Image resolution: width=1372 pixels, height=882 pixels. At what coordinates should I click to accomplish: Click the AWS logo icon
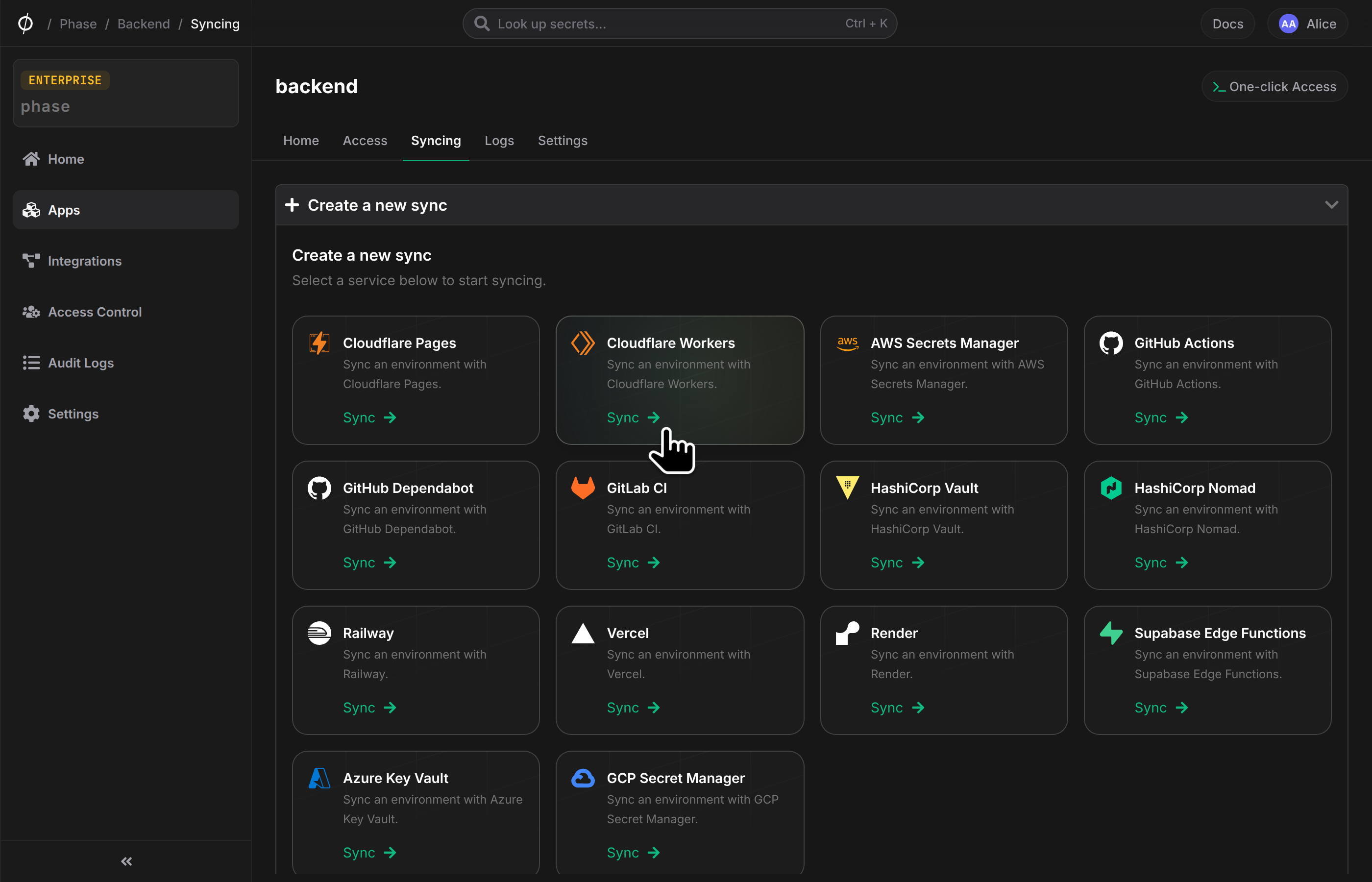point(847,343)
